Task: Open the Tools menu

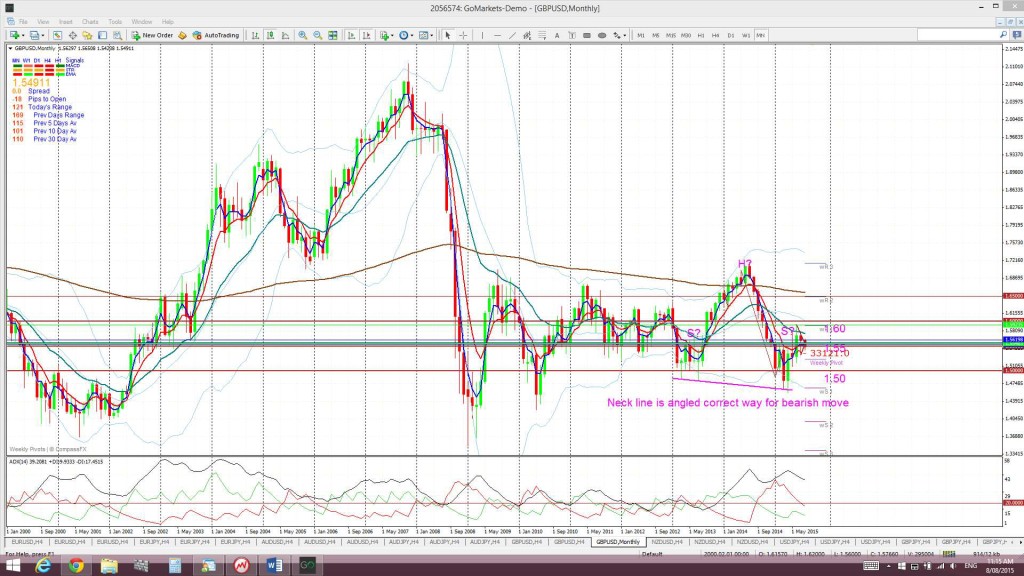Action: point(115,22)
